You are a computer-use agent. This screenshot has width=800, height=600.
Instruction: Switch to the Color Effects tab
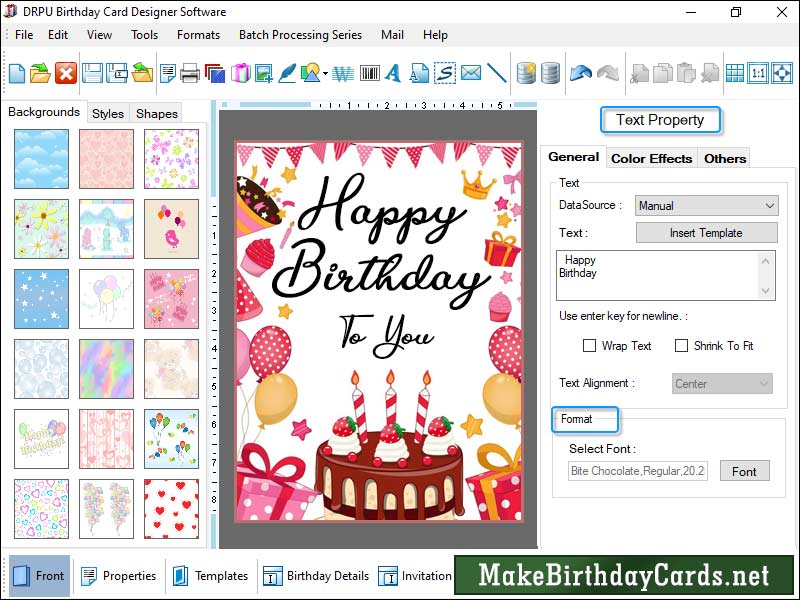pos(651,158)
